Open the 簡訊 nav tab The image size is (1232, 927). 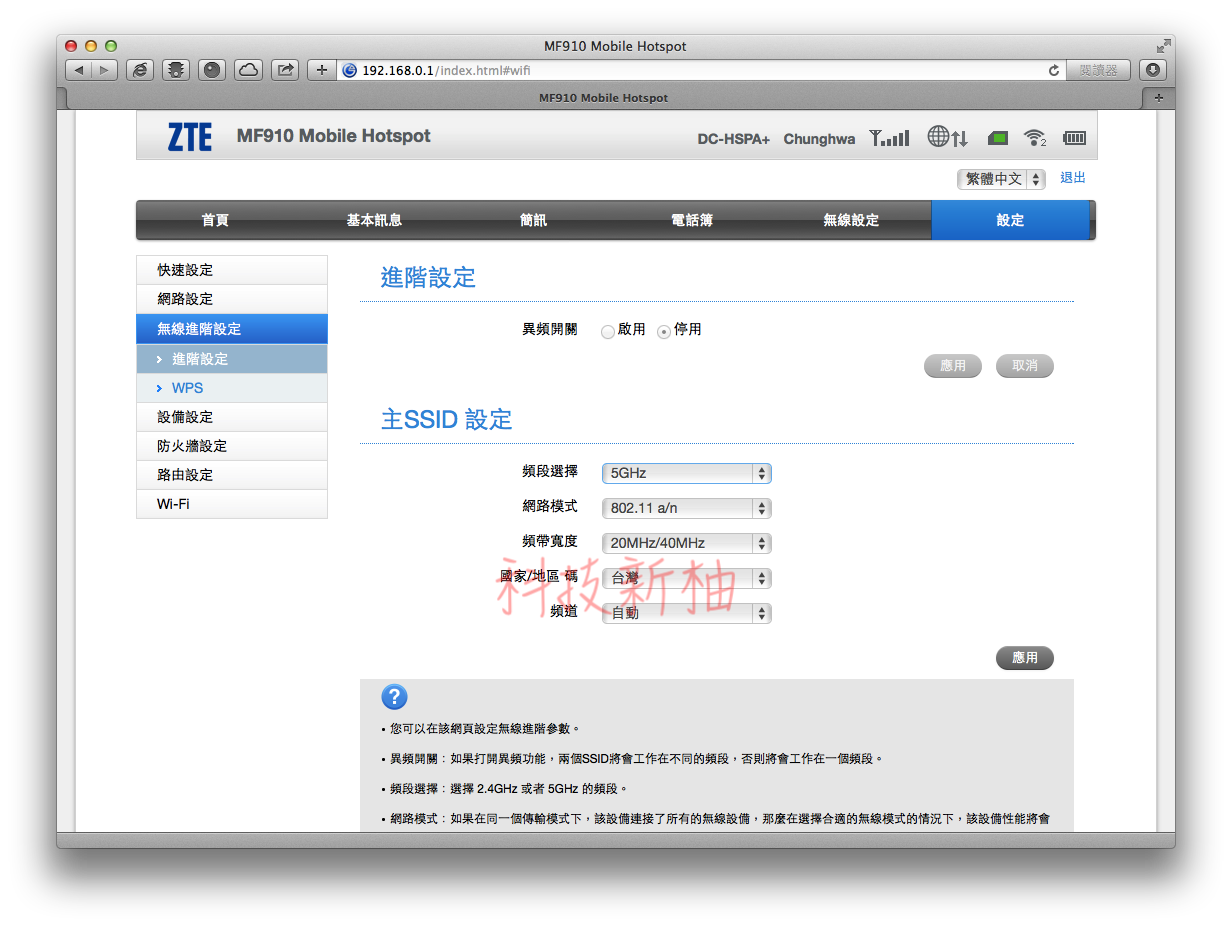point(533,220)
